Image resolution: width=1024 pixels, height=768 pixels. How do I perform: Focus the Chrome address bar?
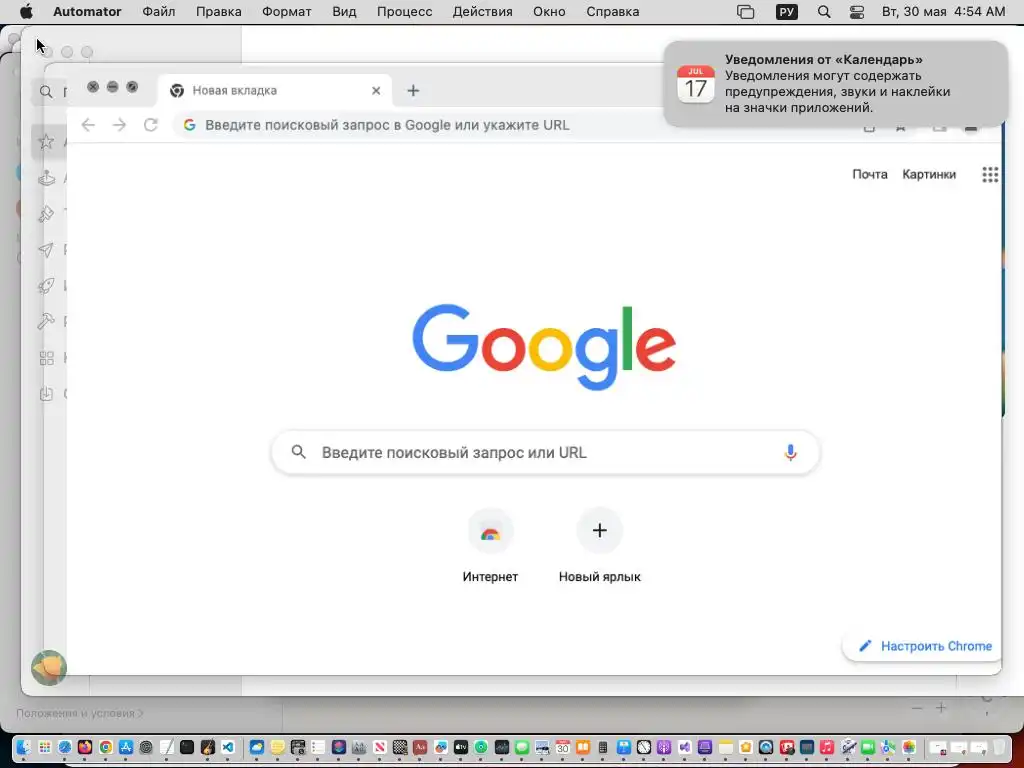pos(418,125)
